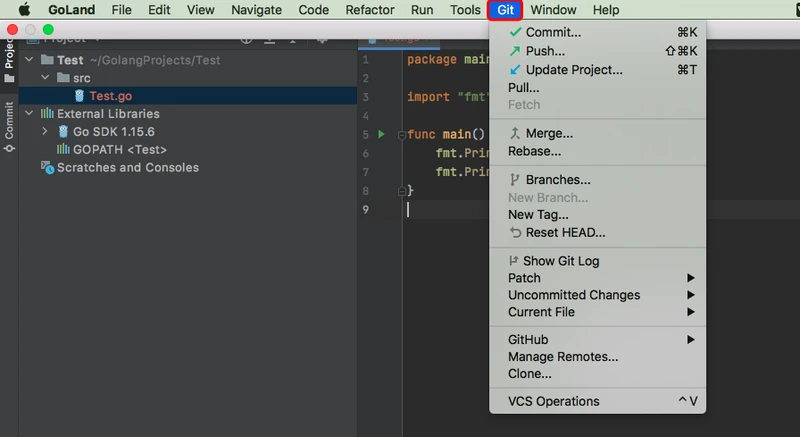Open the Navigate menu
This screenshot has width=800, height=437.
pyautogui.click(x=256, y=10)
